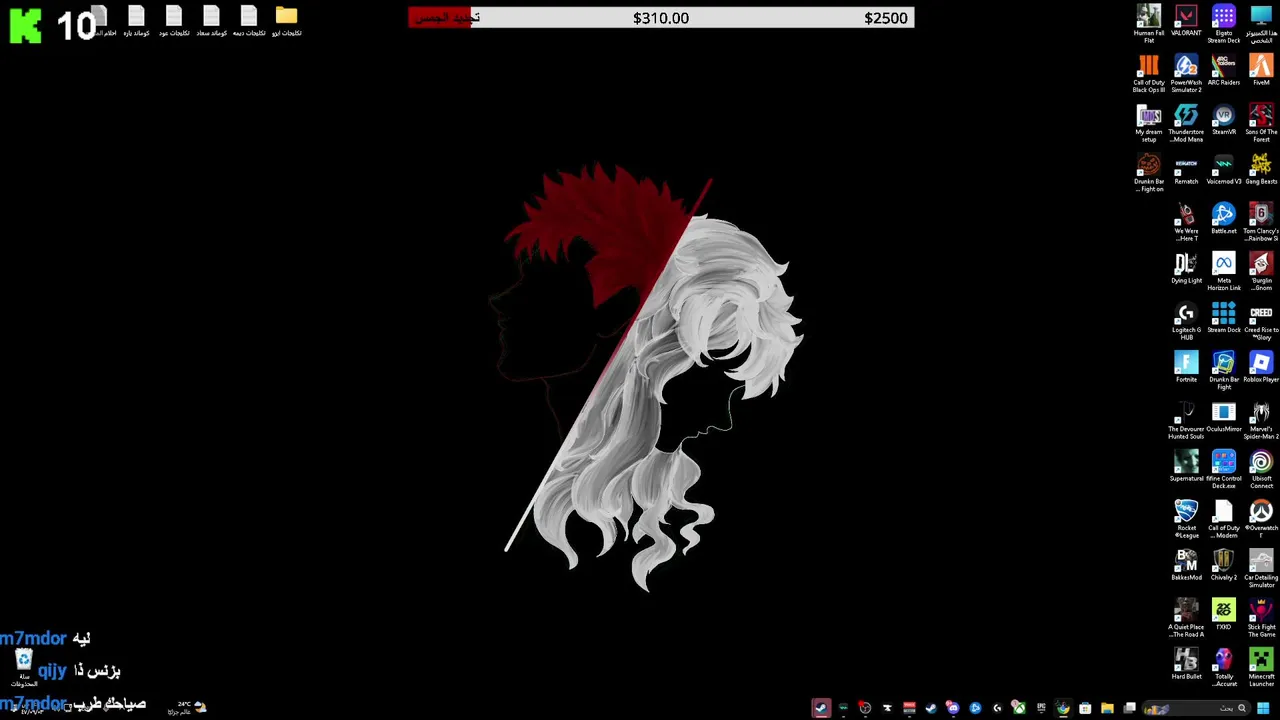Open PowerWash Simulator 2 shortcut
This screenshot has height=720, width=1280.
[x=1186, y=74]
